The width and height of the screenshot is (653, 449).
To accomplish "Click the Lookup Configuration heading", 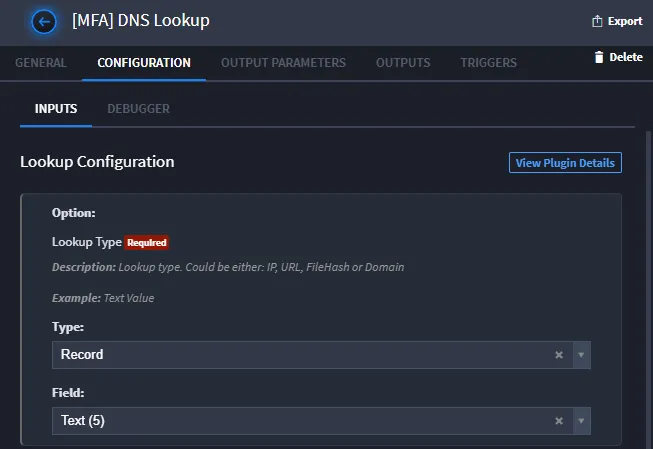I will [97, 162].
